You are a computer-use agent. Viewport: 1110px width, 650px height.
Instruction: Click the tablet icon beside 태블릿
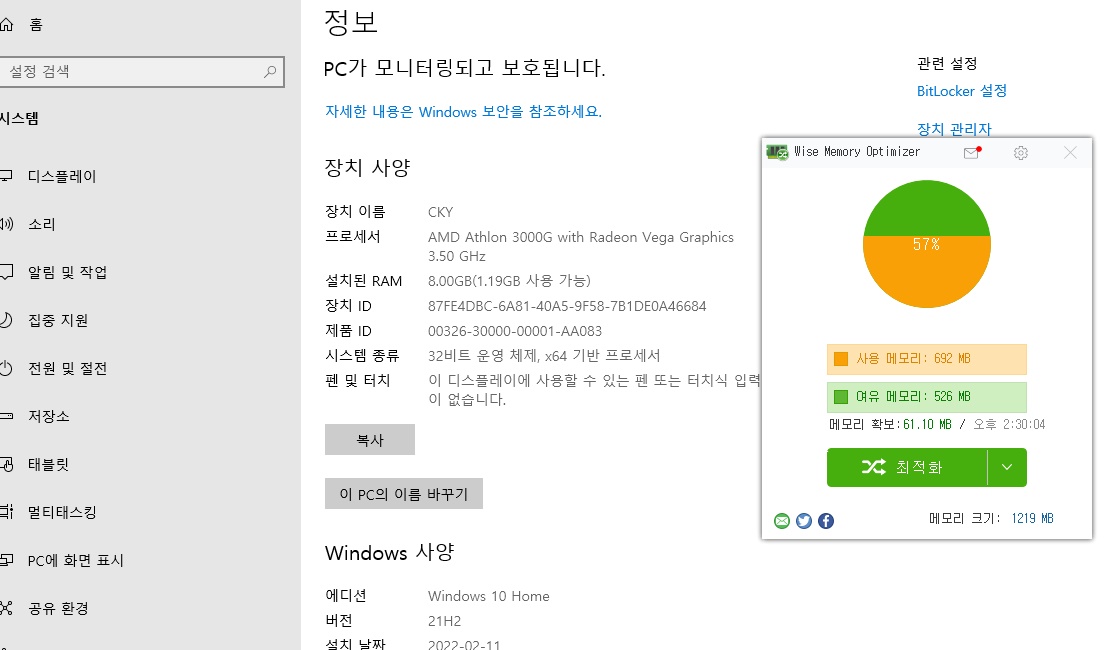click(x=6, y=464)
